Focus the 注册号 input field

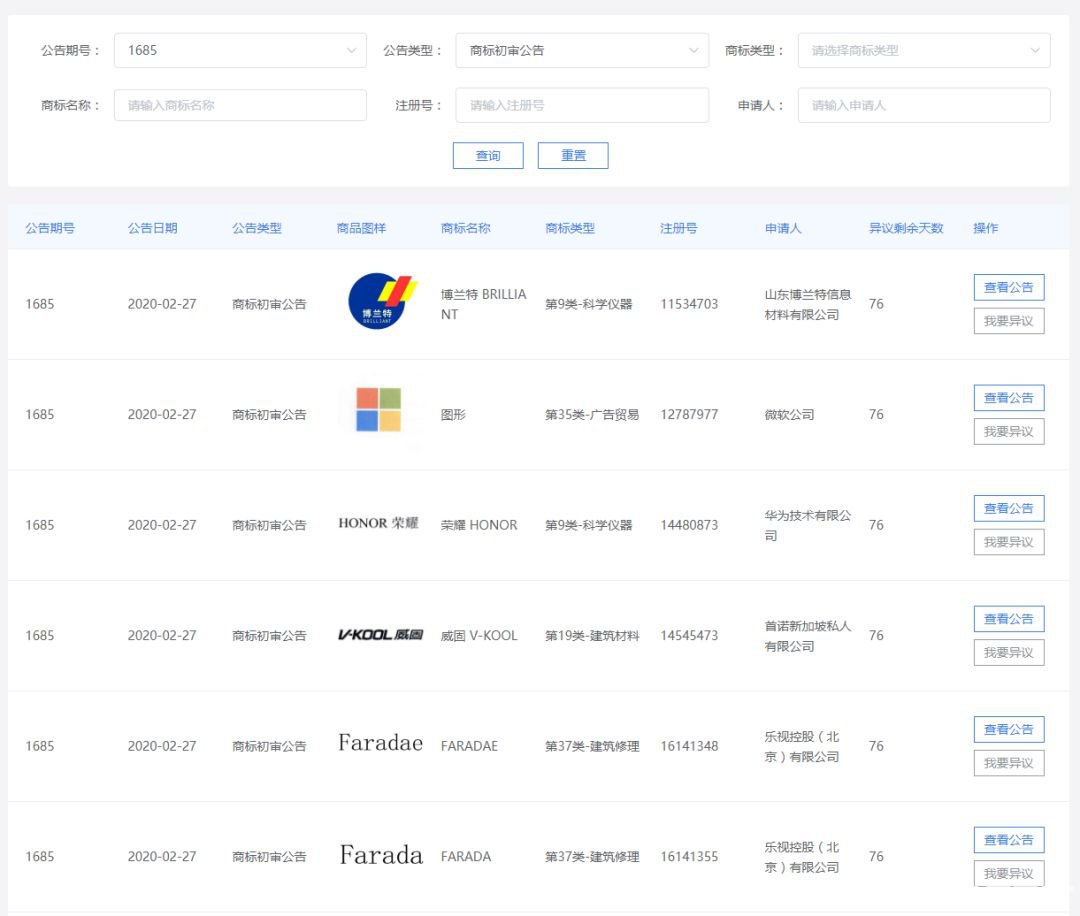click(582, 105)
